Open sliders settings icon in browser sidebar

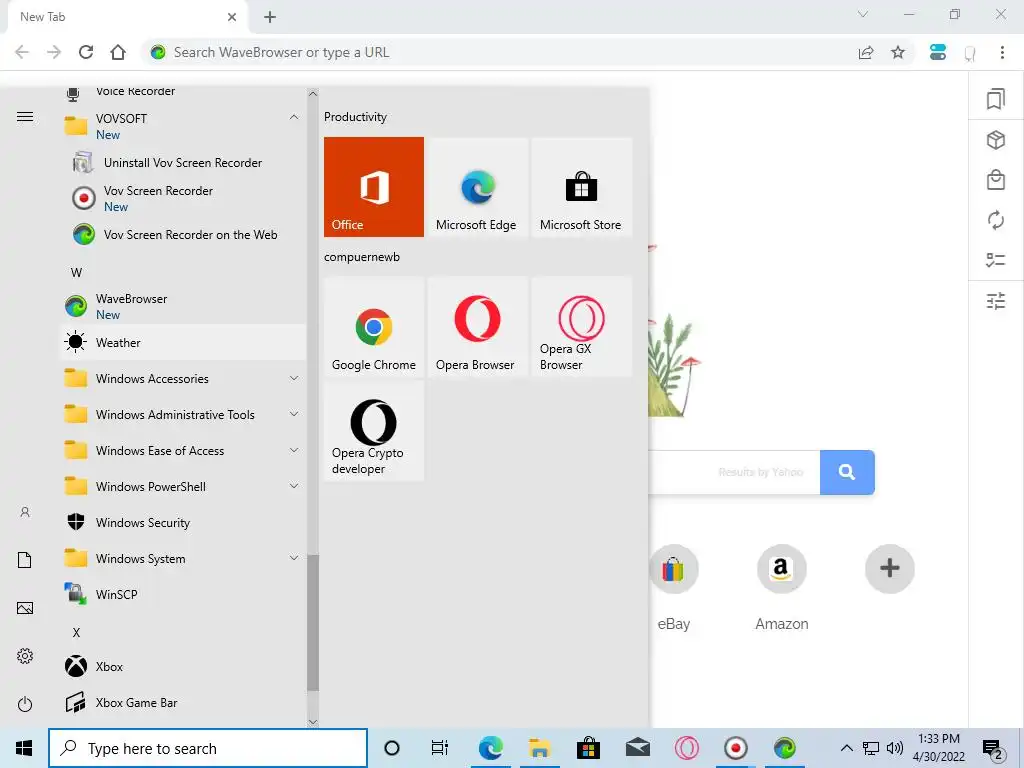click(x=995, y=301)
